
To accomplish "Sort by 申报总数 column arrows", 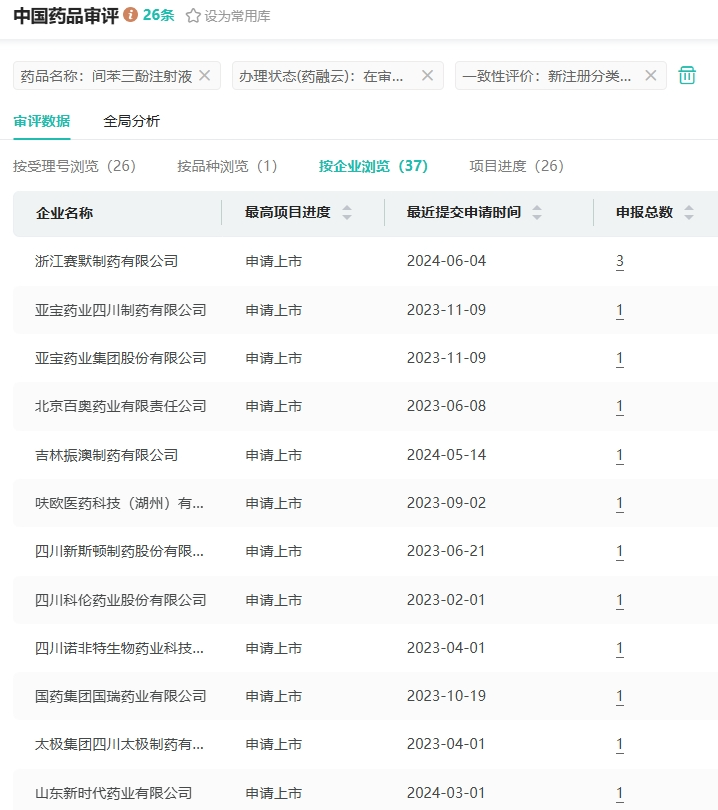I will click(688, 213).
